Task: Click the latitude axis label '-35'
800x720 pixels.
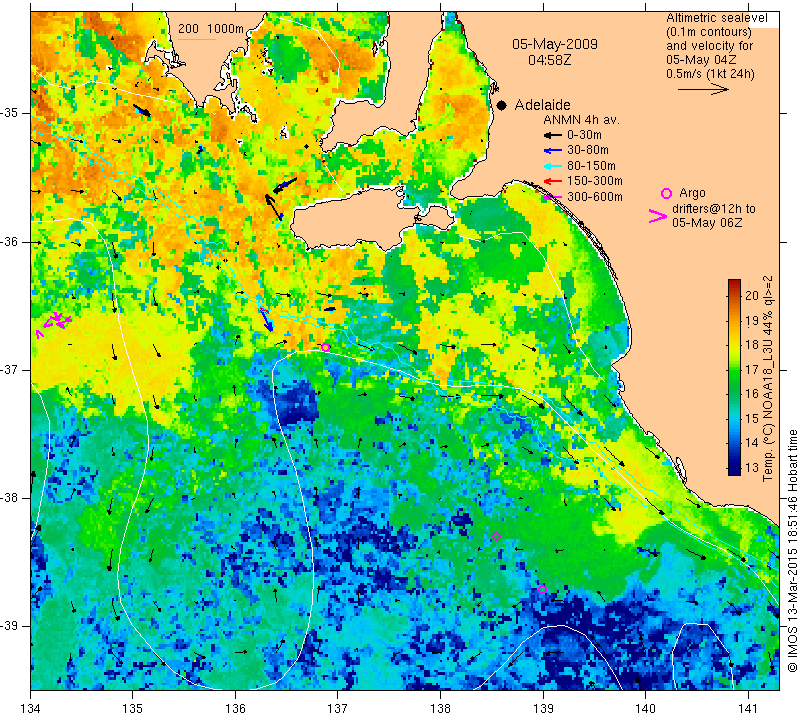Action: (x=9, y=112)
